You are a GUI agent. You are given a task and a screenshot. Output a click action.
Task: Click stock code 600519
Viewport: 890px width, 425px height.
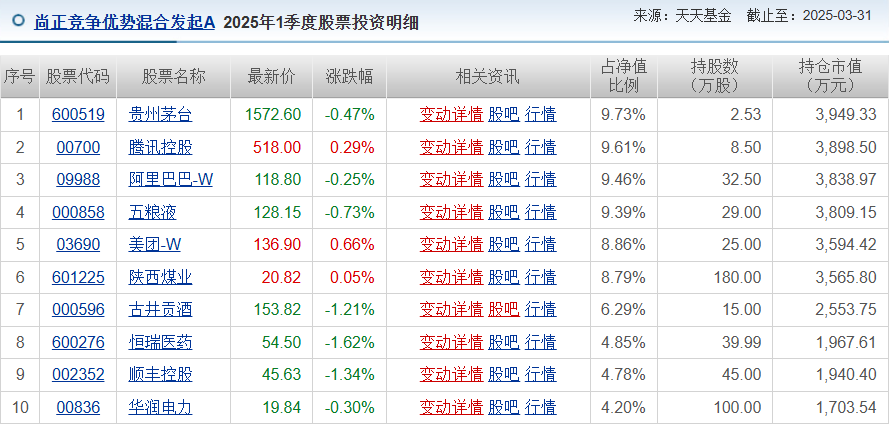point(78,115)
